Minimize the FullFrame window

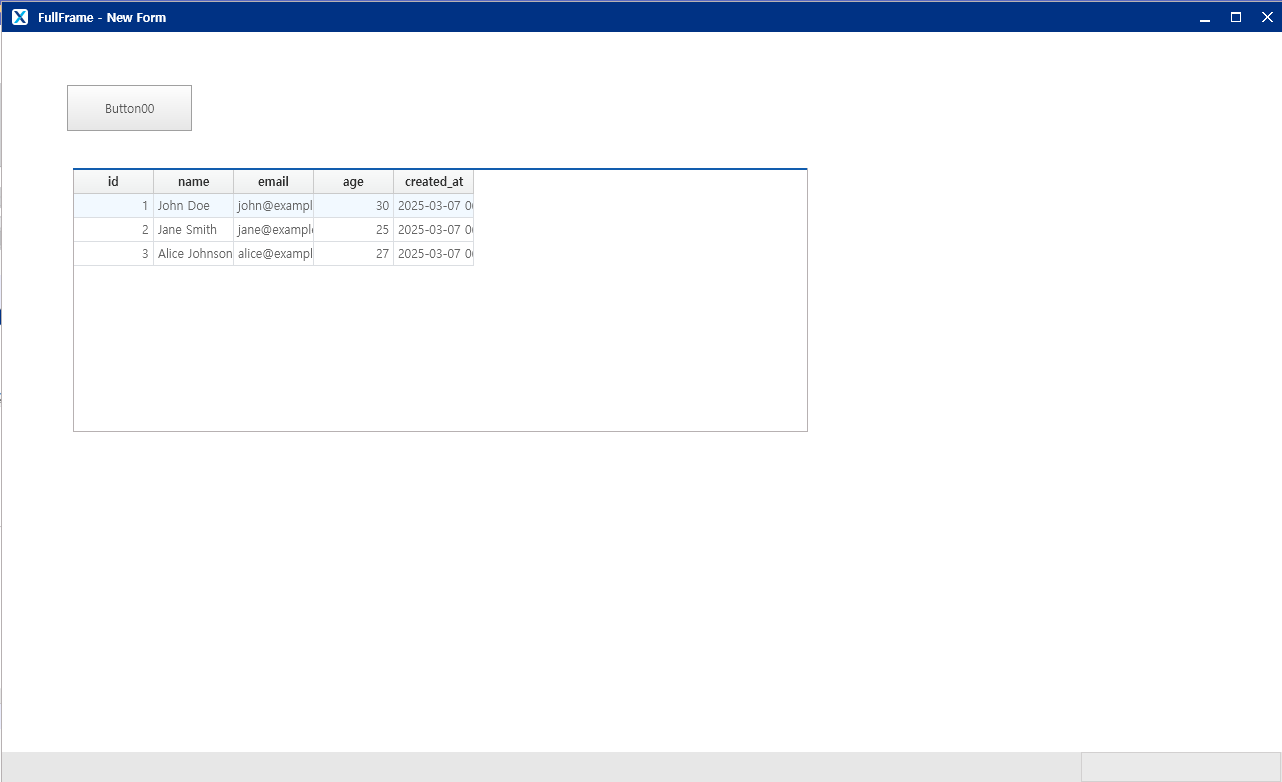pyautogui.click(x=1205, y=17)
